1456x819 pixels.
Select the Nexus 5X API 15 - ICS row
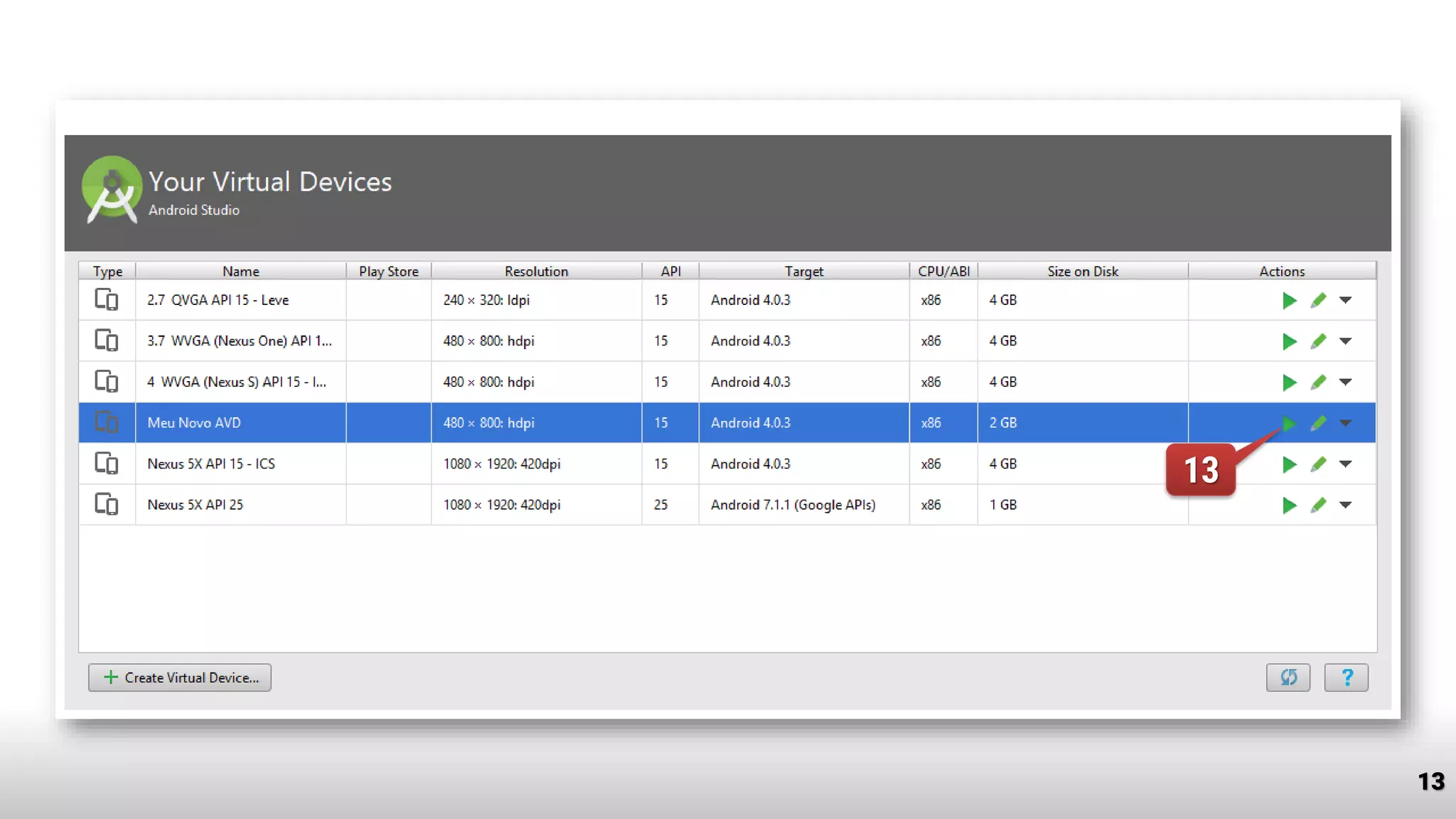(x=211, y=464)
